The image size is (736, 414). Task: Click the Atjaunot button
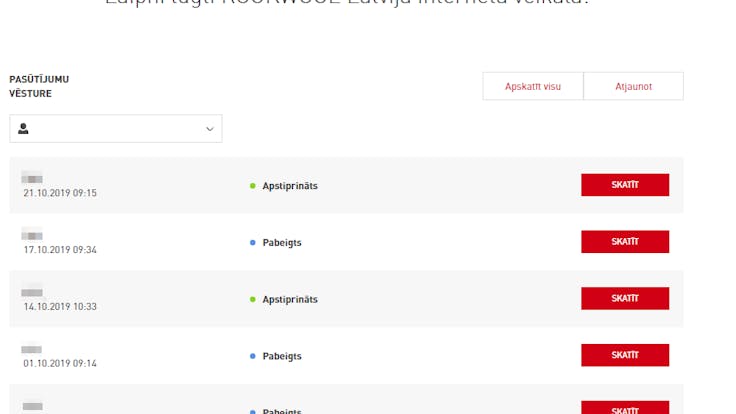[x=633, y=86]
